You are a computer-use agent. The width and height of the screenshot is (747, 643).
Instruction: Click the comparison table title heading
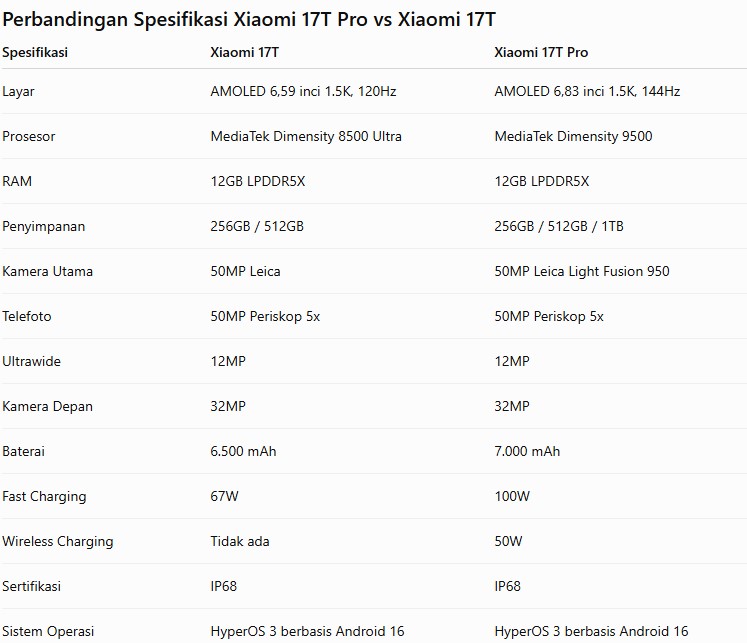coord(249,20)
